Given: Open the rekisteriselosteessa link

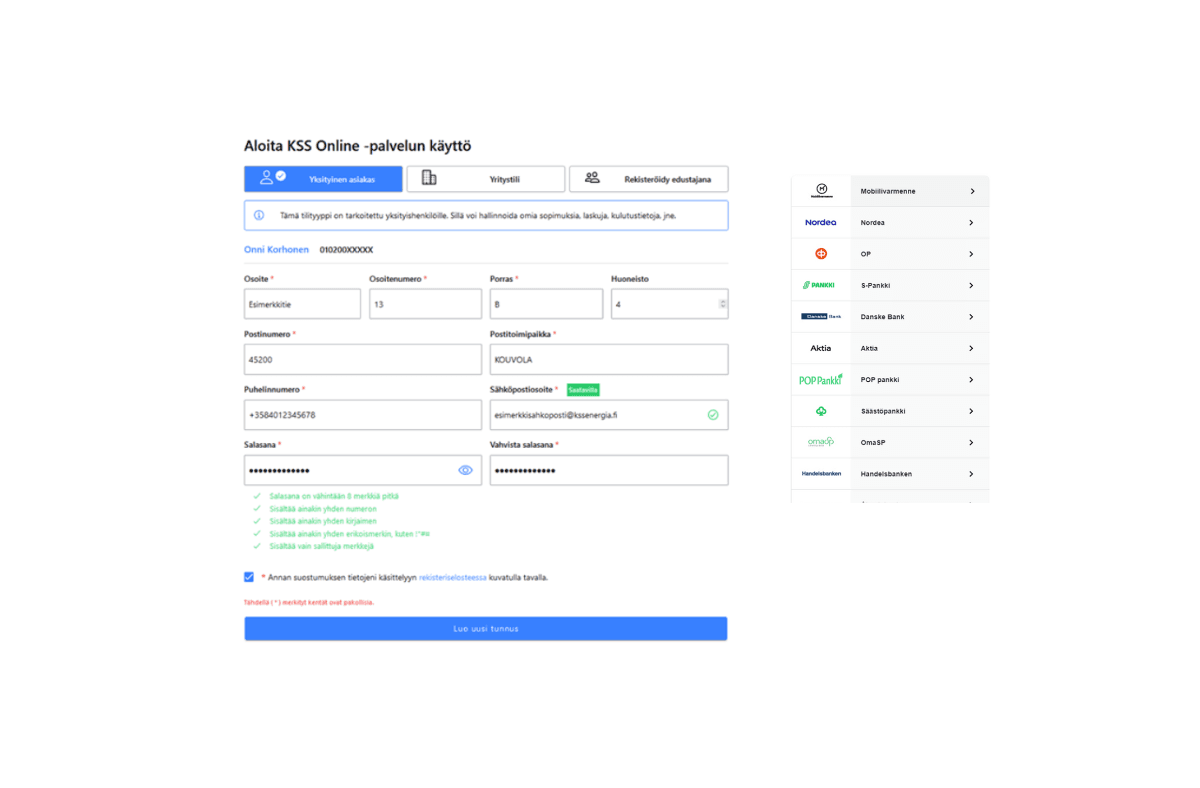Looking at the screenshot, I should point(452,577).
